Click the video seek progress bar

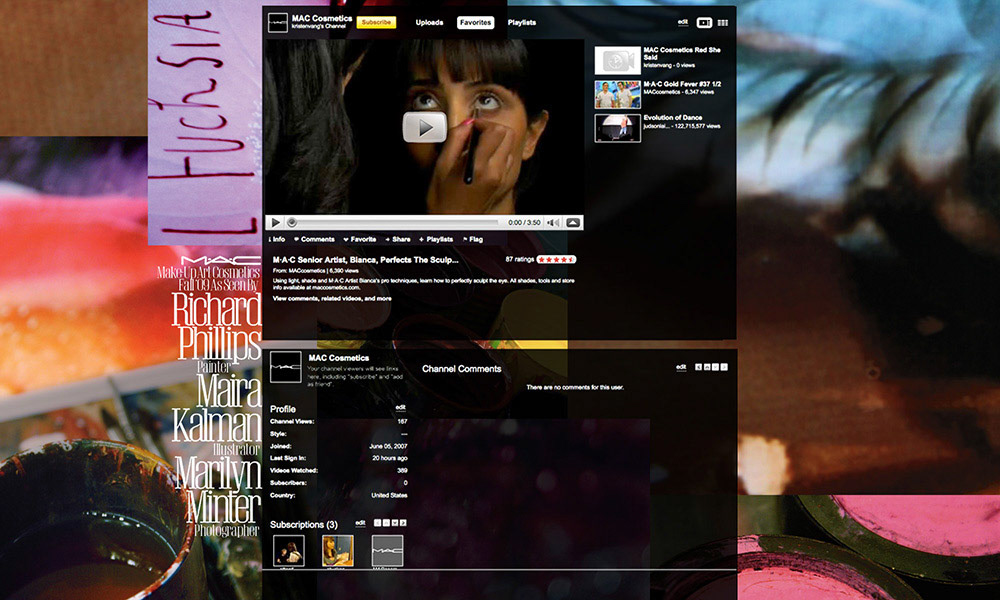pyautogui.click(x=393, y=223)
